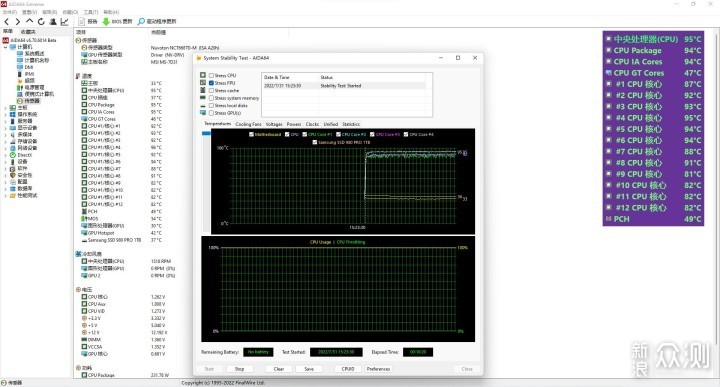
Task: Click the Save button
Action: (x=309, y=369)
